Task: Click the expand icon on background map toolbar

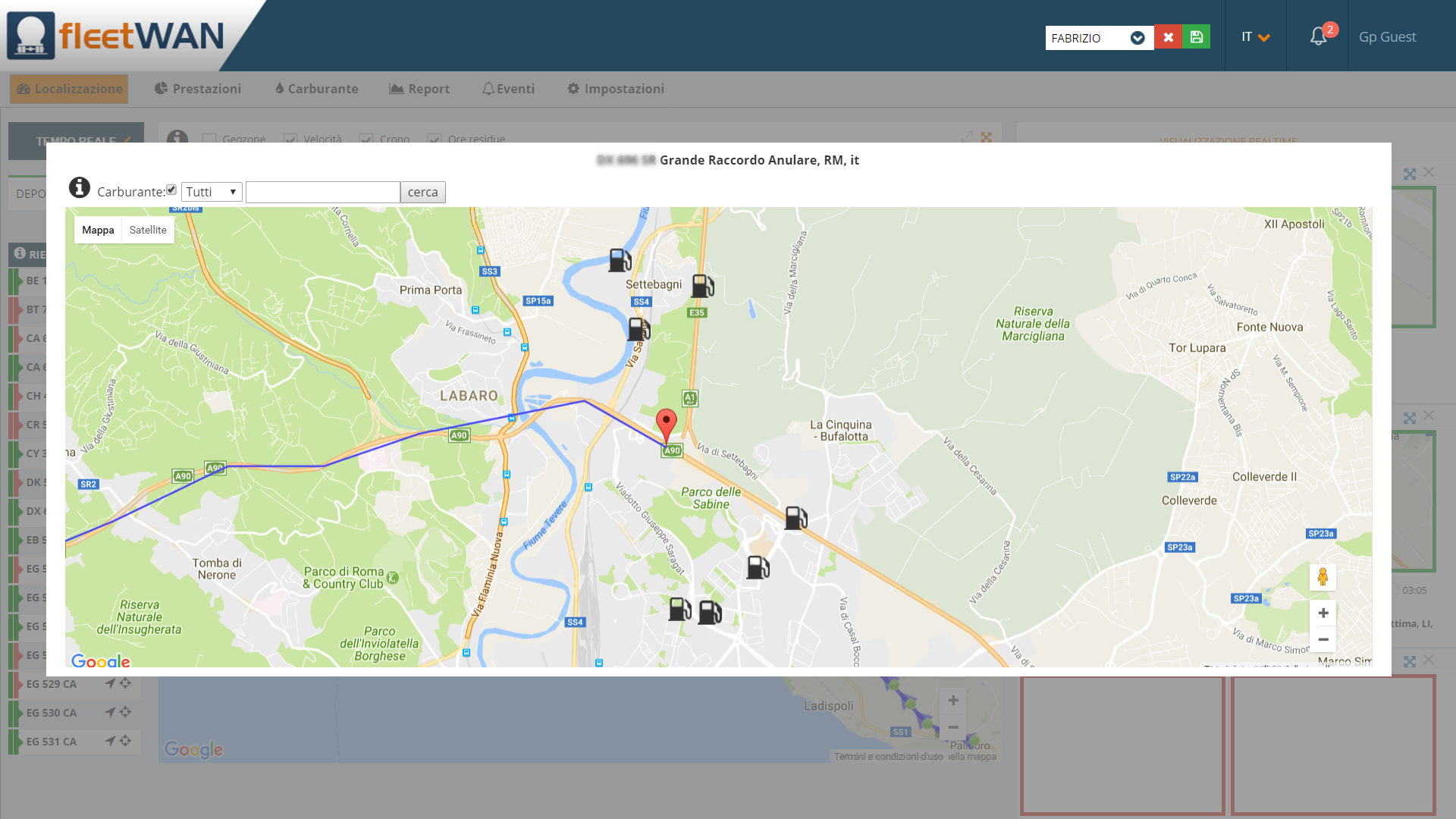Action: pos(967,137)
